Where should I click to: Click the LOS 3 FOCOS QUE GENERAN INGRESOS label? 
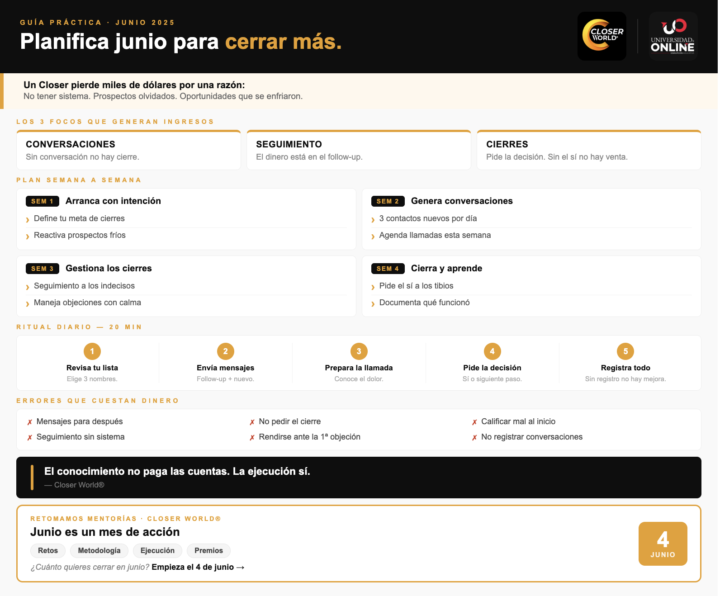[x=115, y=122]
